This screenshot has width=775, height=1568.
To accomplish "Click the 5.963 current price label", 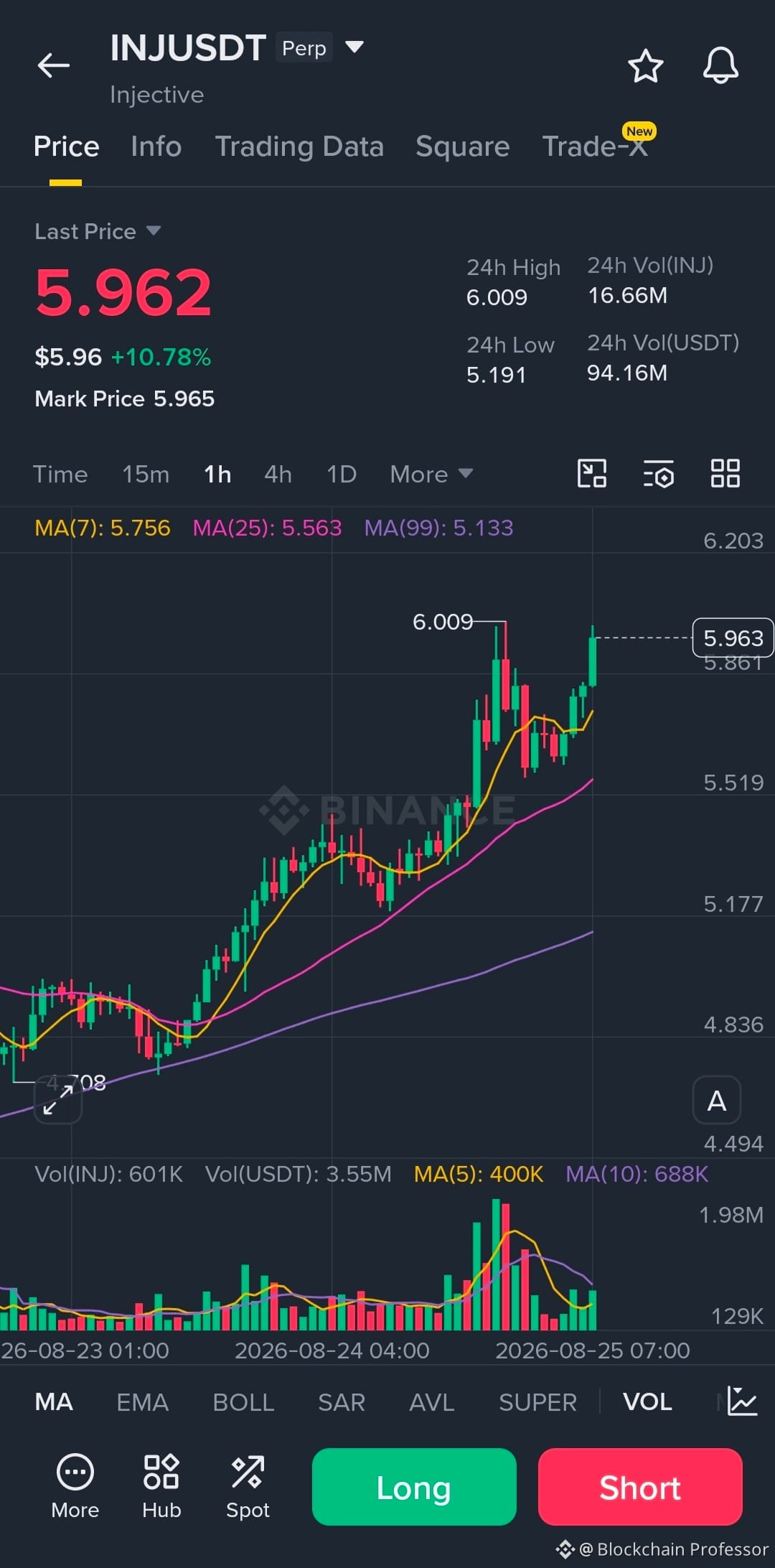I will (733, 638).
